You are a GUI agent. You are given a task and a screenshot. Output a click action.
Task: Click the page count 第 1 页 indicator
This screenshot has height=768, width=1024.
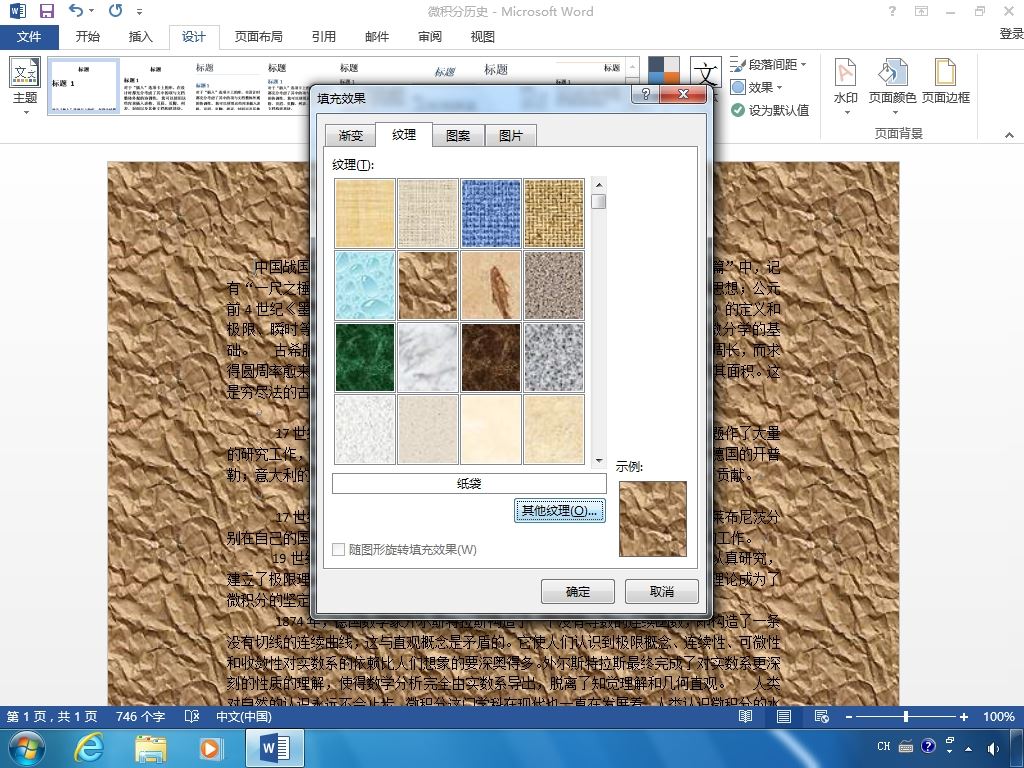point(51,716)
